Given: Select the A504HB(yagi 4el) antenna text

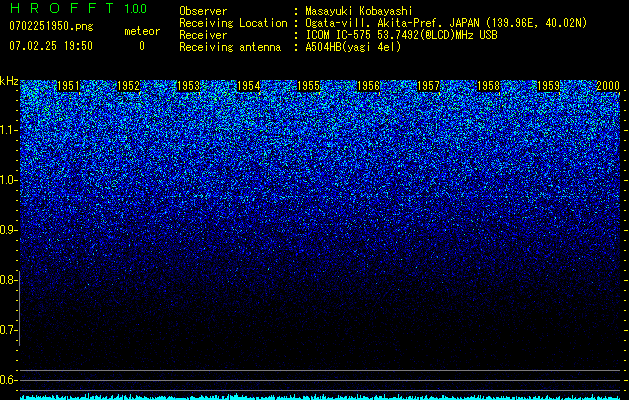Looking at the screenshot, I should coord(353,47).
